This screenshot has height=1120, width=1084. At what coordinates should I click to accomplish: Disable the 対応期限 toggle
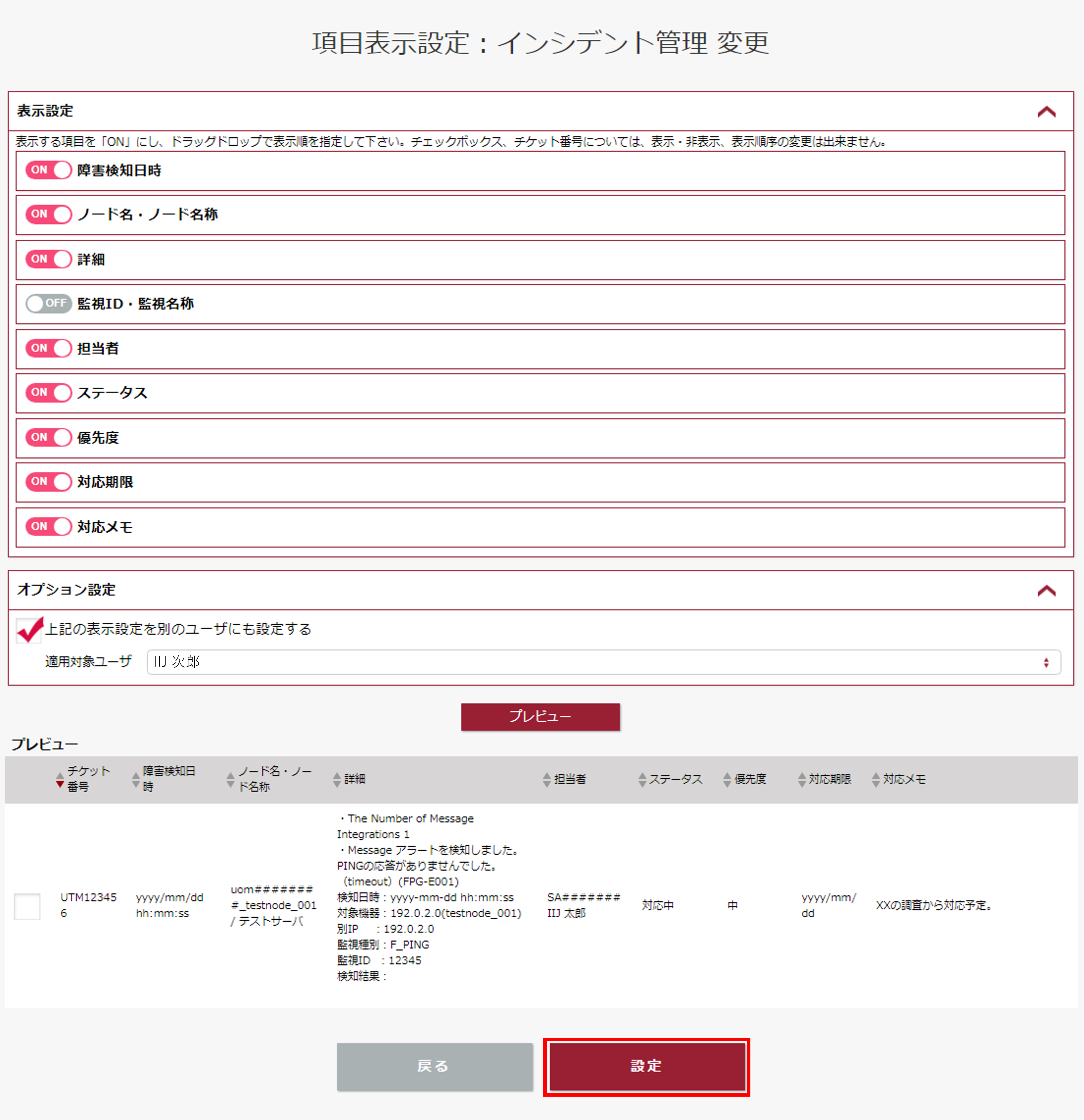[x=48, y=482]
